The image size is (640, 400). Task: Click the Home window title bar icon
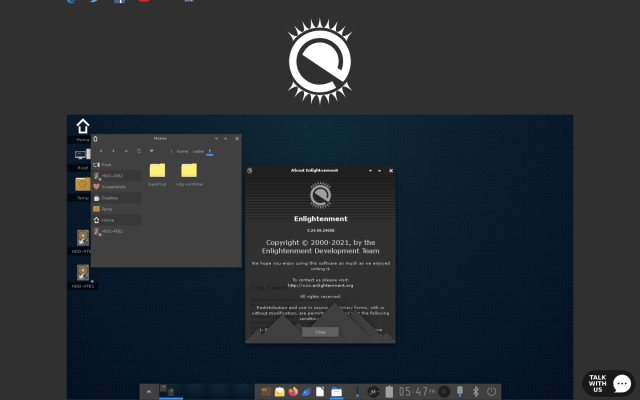coord(96,139)
